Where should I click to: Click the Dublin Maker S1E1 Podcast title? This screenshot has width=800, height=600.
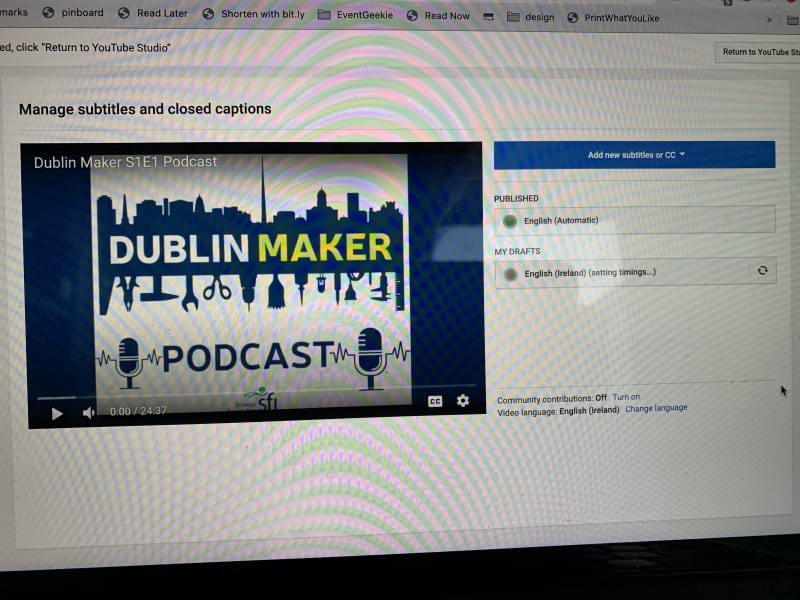(x=125, y=162)
